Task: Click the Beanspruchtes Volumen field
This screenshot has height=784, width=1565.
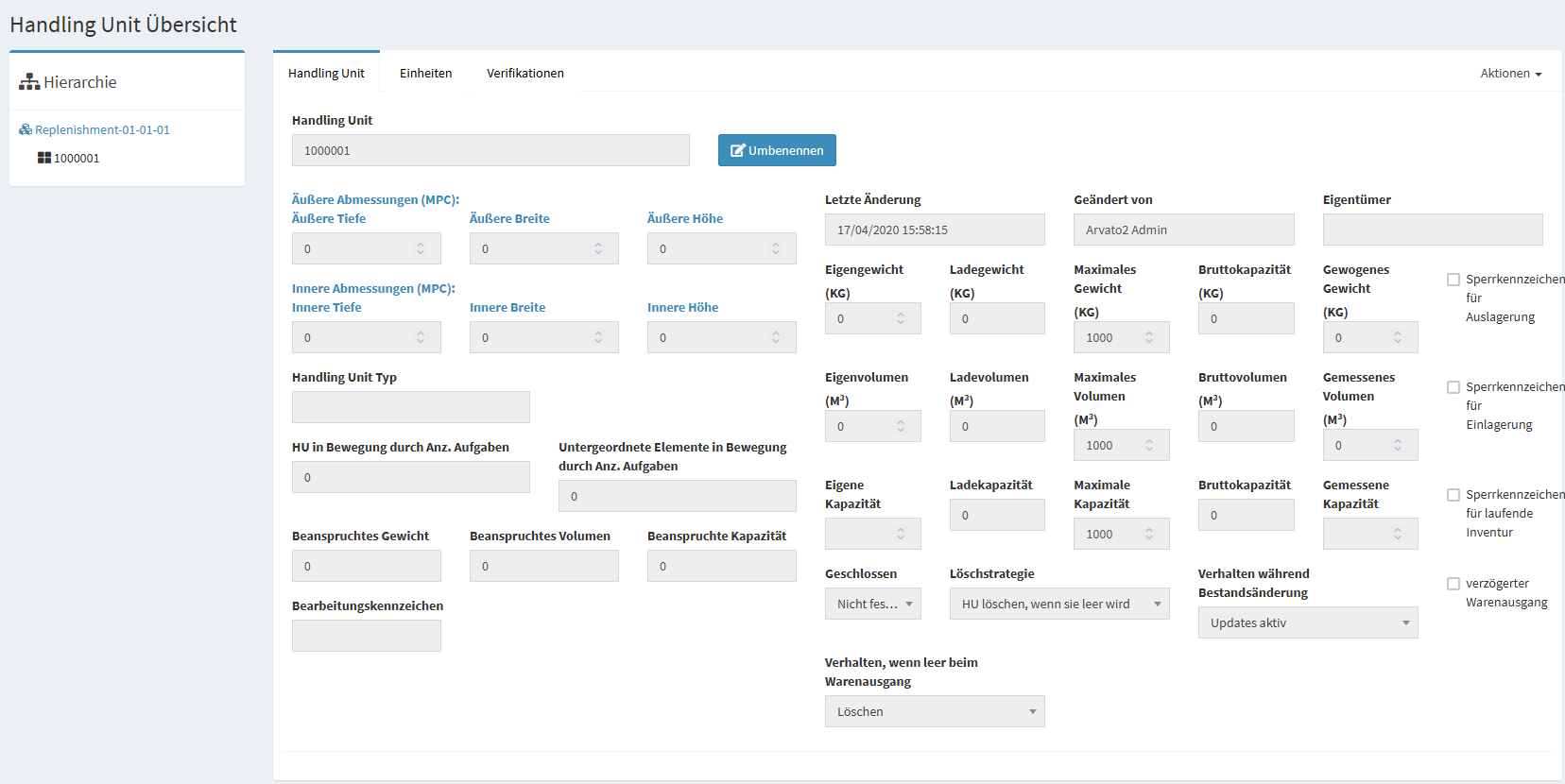Action: (x=544, y=566)
